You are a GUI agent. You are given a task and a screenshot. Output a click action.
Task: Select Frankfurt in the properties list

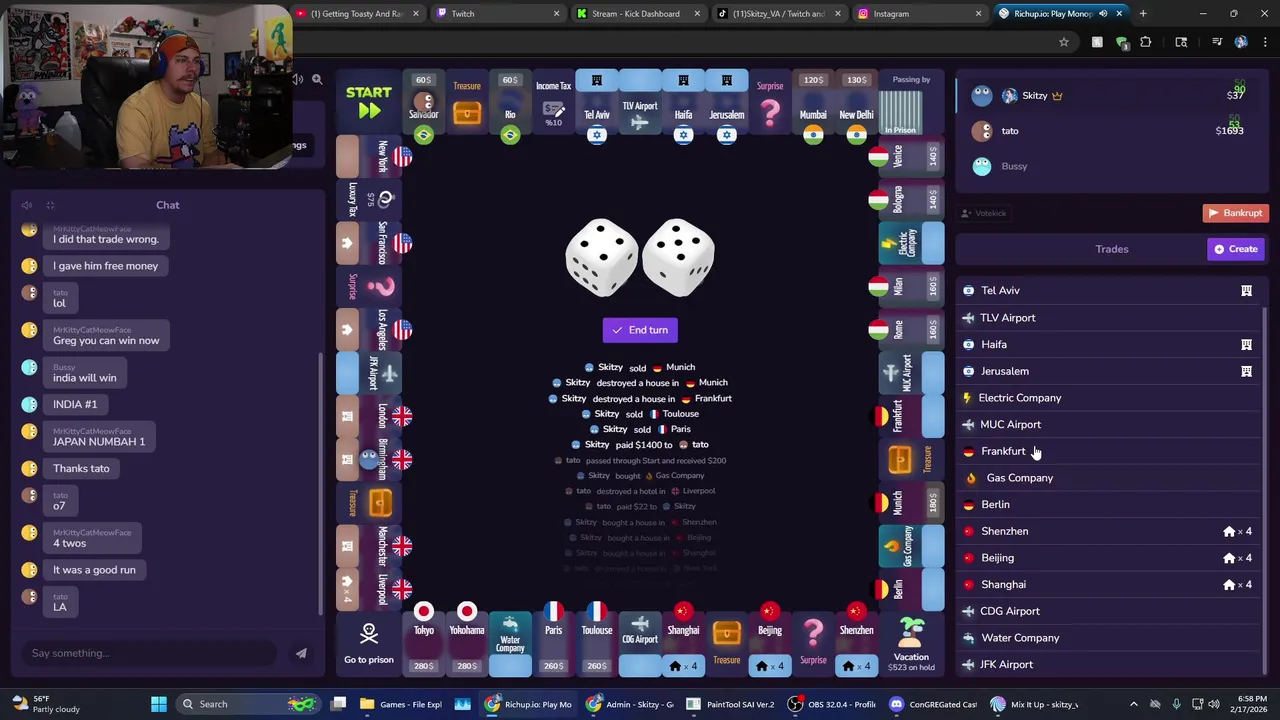coord(1107,451)
